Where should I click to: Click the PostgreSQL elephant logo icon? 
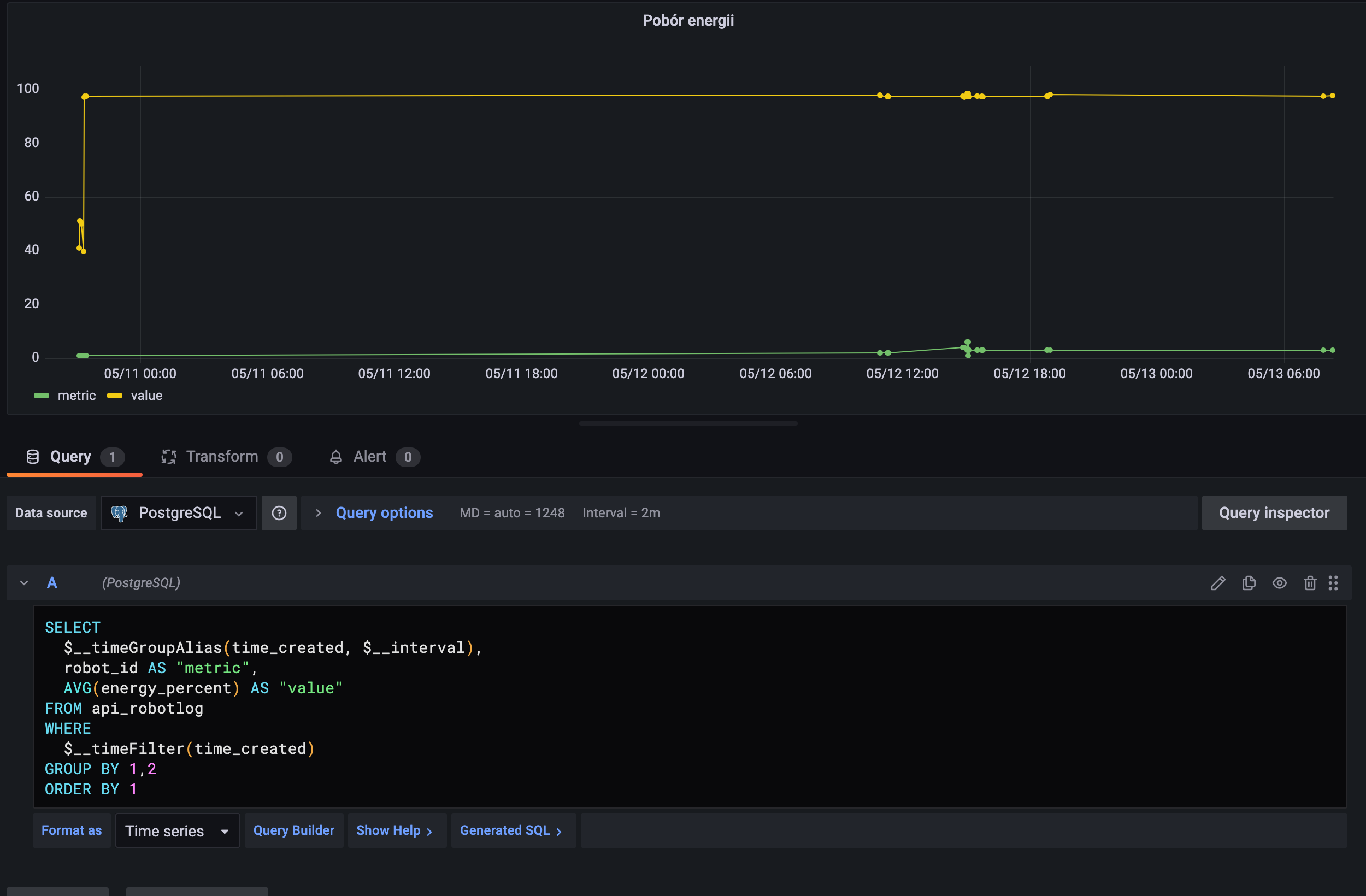tap(119, 513)
